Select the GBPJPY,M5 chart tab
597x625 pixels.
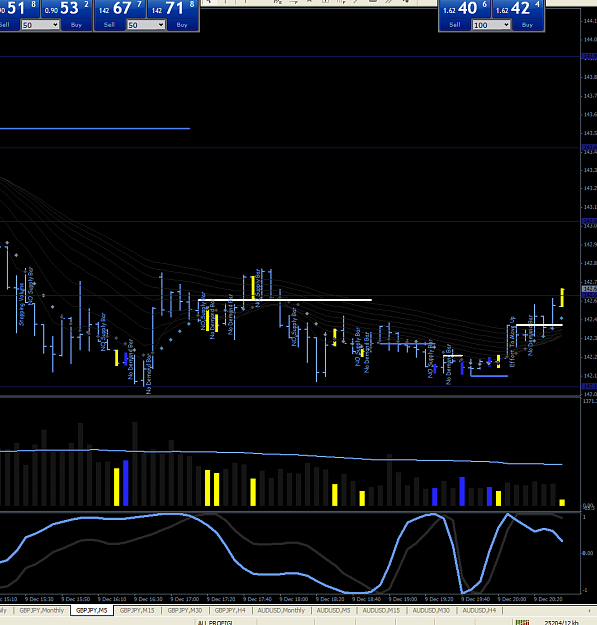(92, 610)
